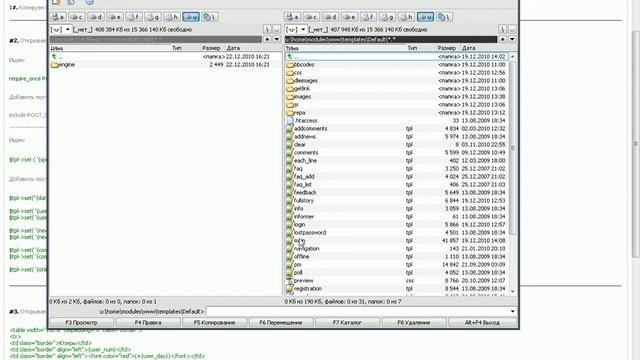Select drive f in right panel
Viewport: 640px width, 360px height.
tap(368, 17)
